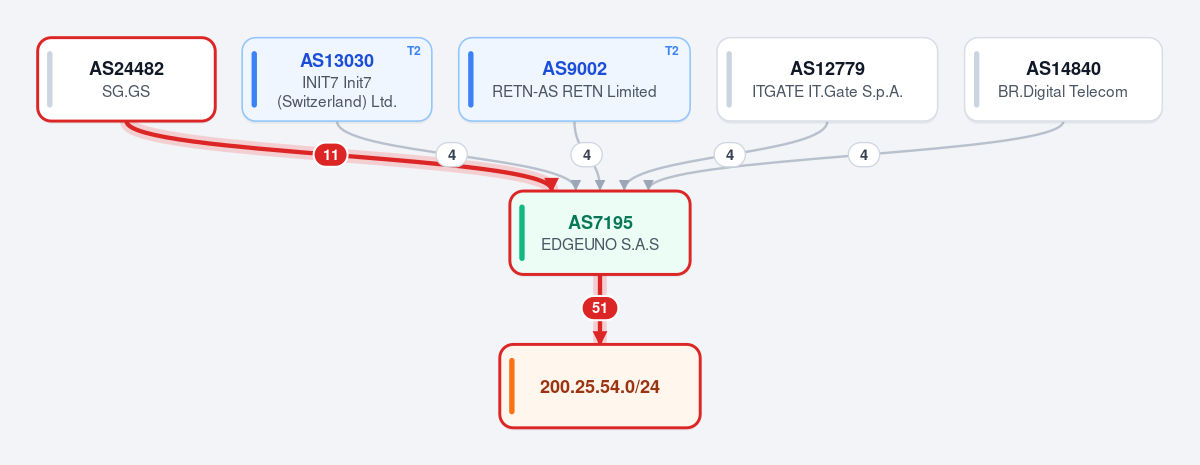1200x465 pixels.
Task: Select the AS7195 EDGEUNO S.A.S node
Action: [x=600, y=232]
